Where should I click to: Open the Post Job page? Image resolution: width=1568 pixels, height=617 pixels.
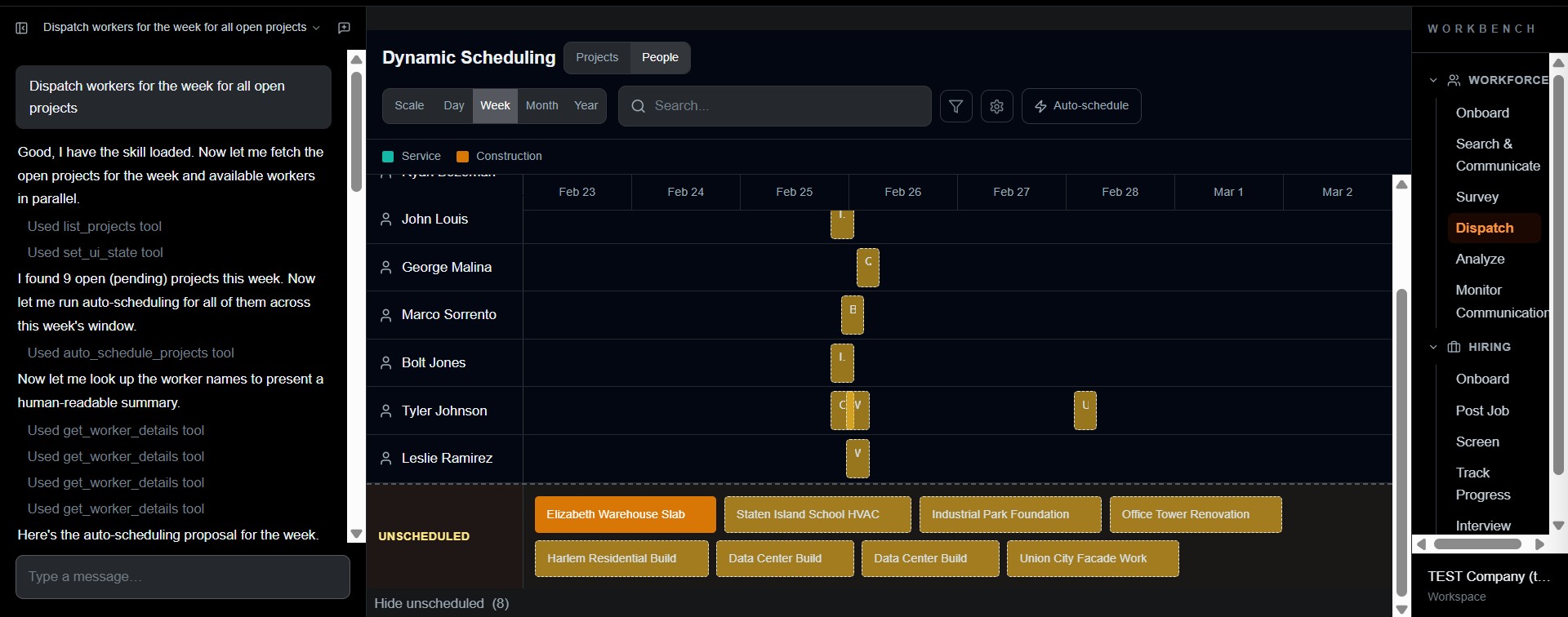point(1482,411)
